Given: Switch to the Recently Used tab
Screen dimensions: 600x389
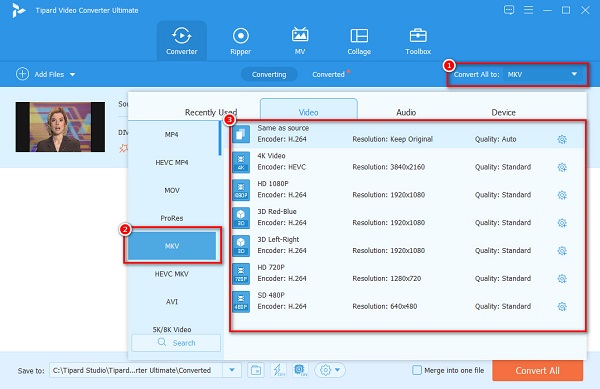Looking at the screenshot, I should pyautogui.click(x=211, y=112).
